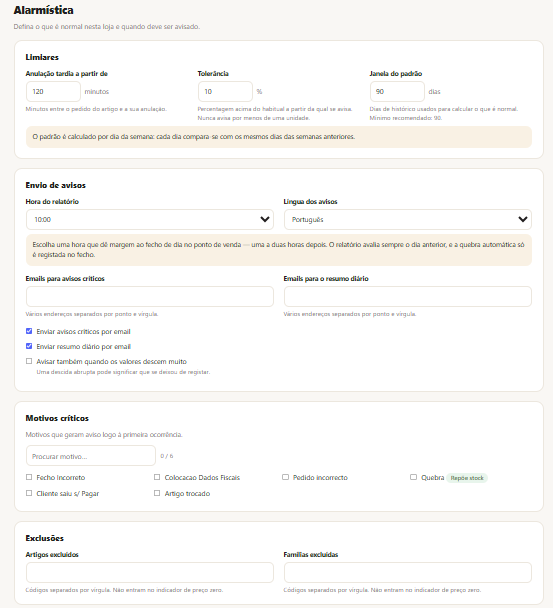Viewport: 553px width, 608px height.
Task: Click the Procurar motivo search box
Action: (x=91, y=456)
